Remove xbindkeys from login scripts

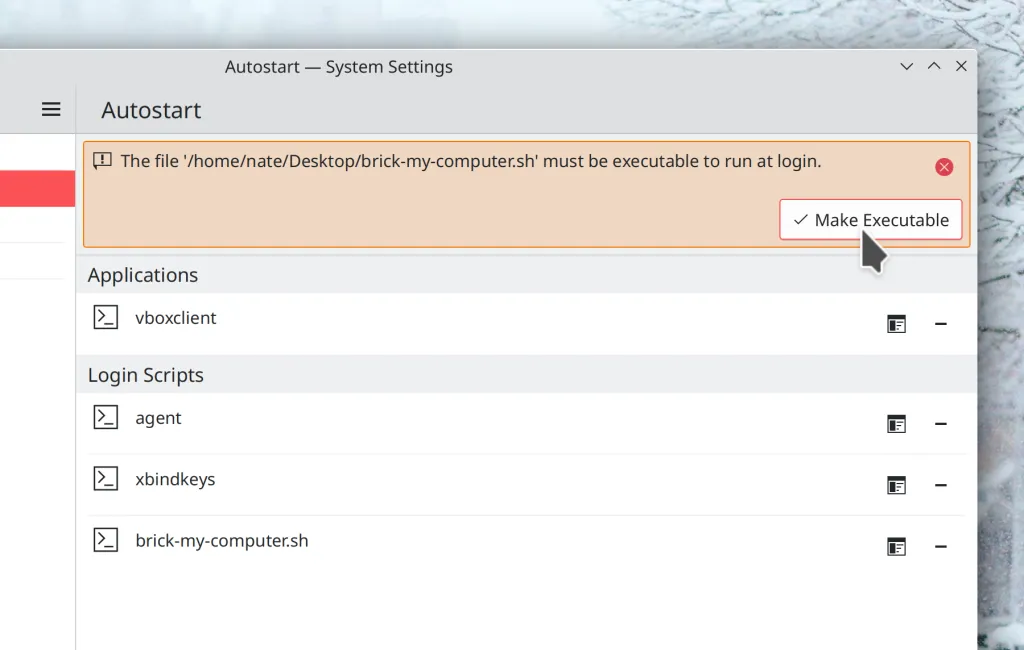[941, 484]
